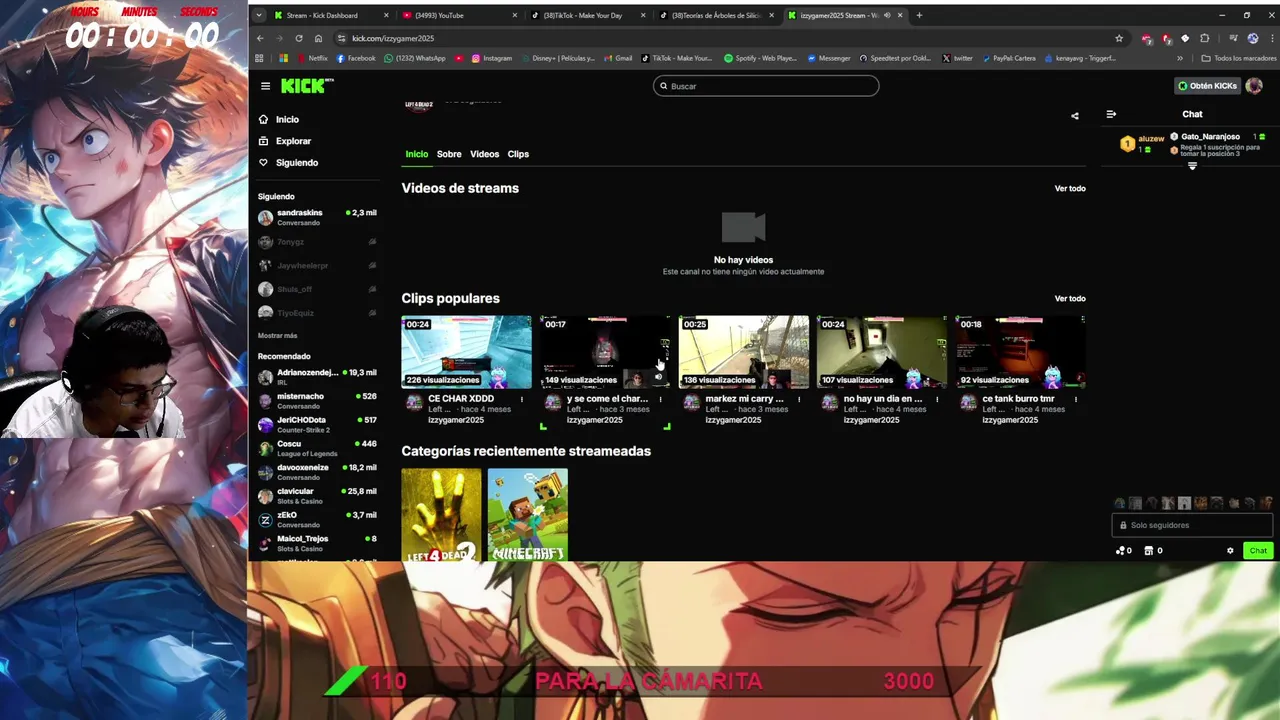Switch to the YouTube browser tab
The height and width of the screenshot is (720, 1280).
[458, 15]
